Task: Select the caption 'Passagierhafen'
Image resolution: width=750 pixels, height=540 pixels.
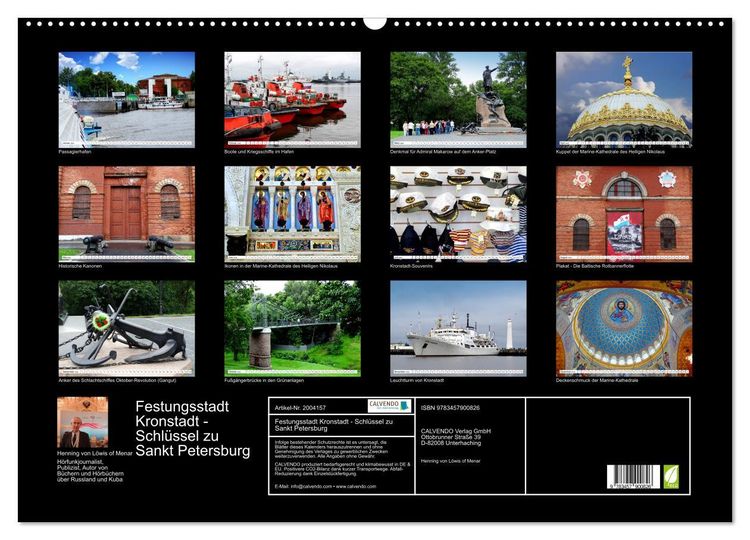Action: [75, 152]
